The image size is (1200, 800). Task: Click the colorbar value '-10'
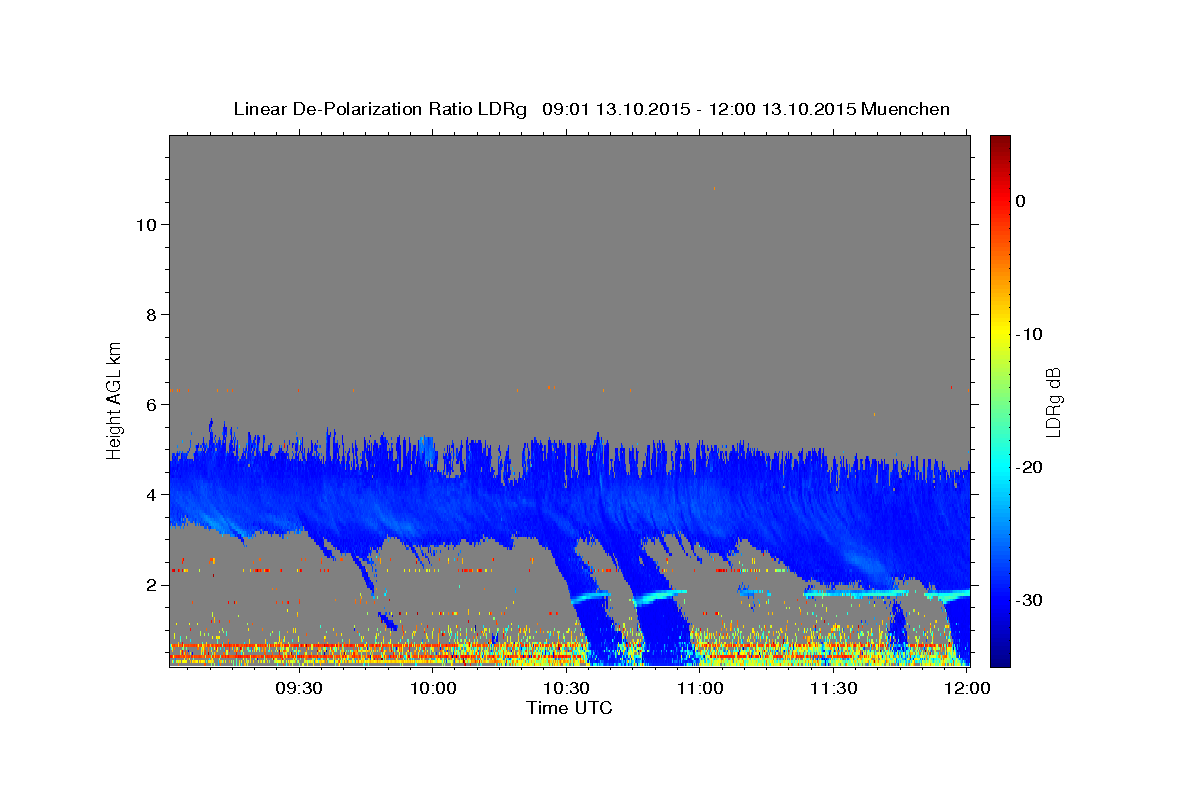(1030, 334)
